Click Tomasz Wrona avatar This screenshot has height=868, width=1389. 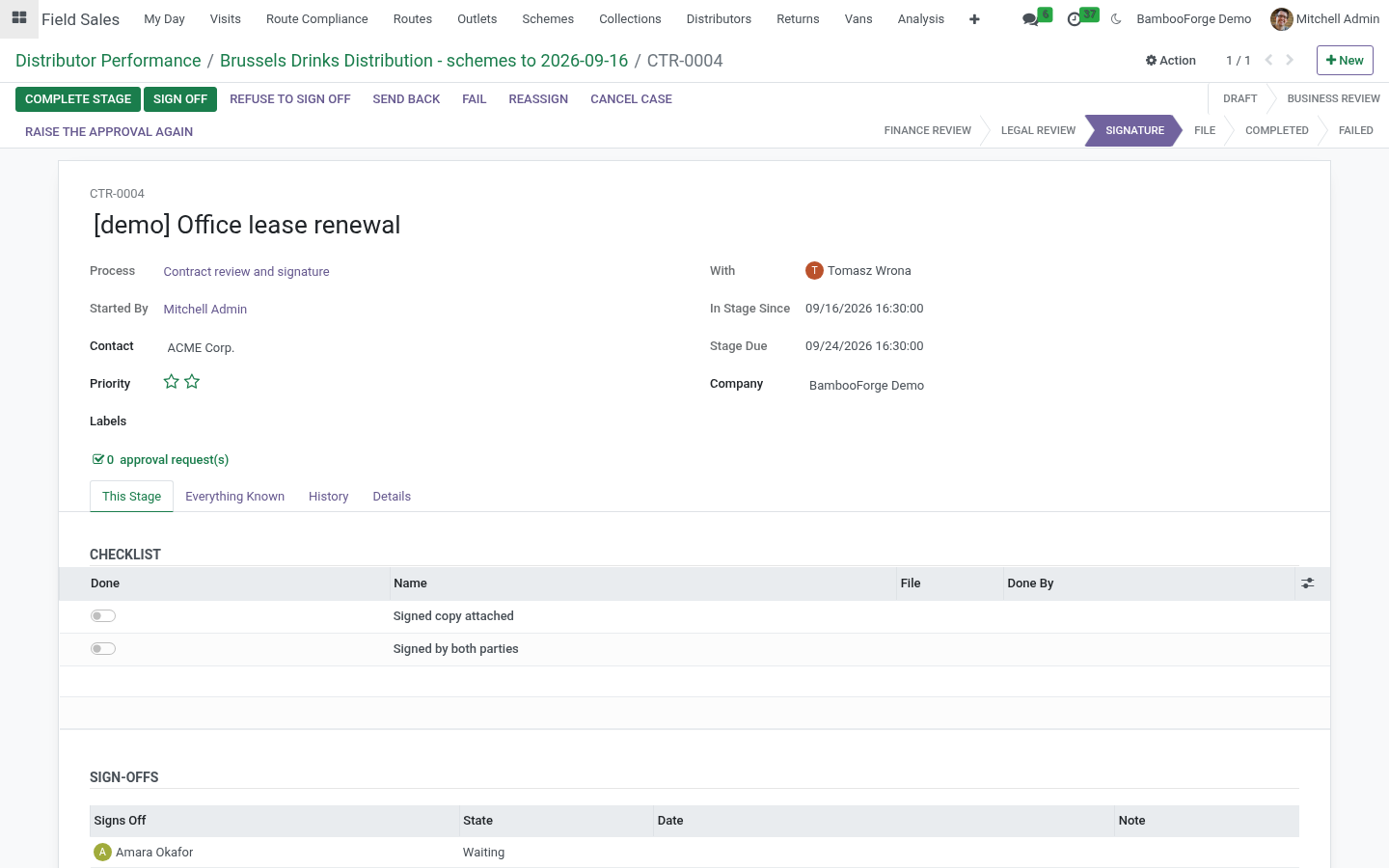(x=814, y=271)
